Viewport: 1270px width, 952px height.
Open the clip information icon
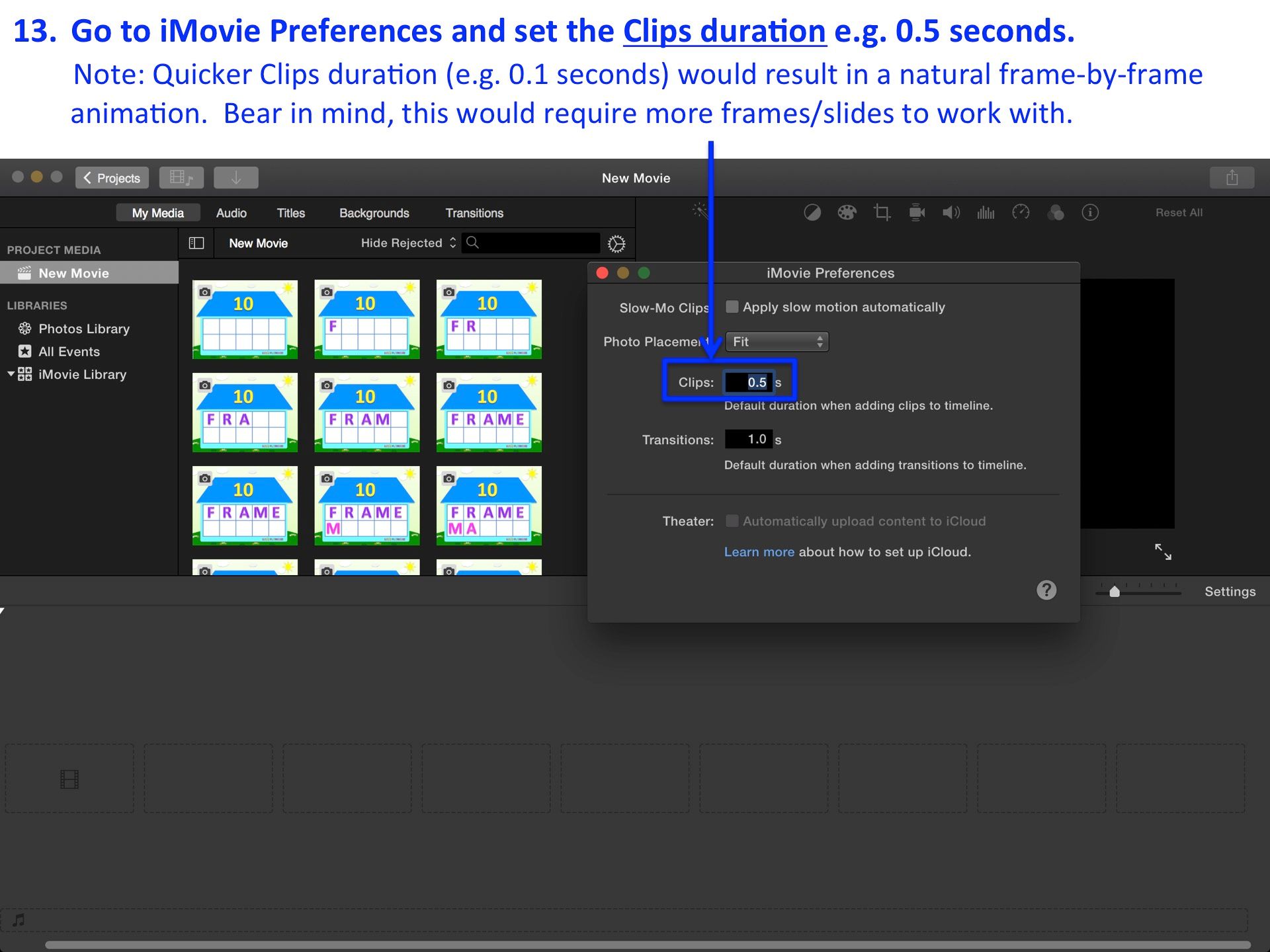pos(1090,212)
